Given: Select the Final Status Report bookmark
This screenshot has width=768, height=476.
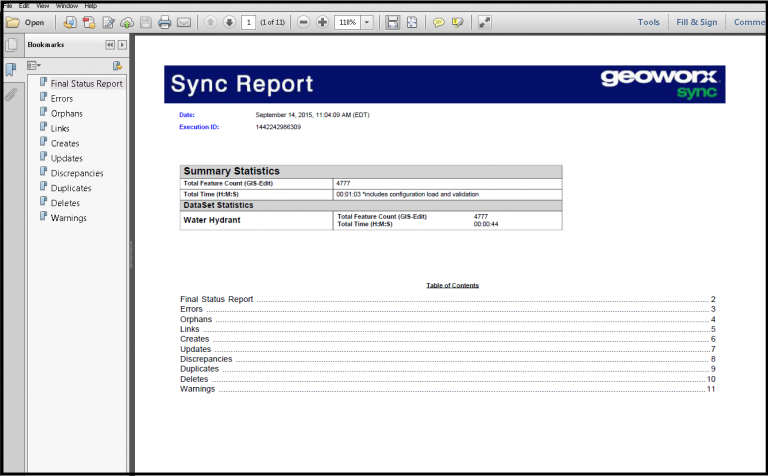Looking at the screenshot, I should coord(86,84).
